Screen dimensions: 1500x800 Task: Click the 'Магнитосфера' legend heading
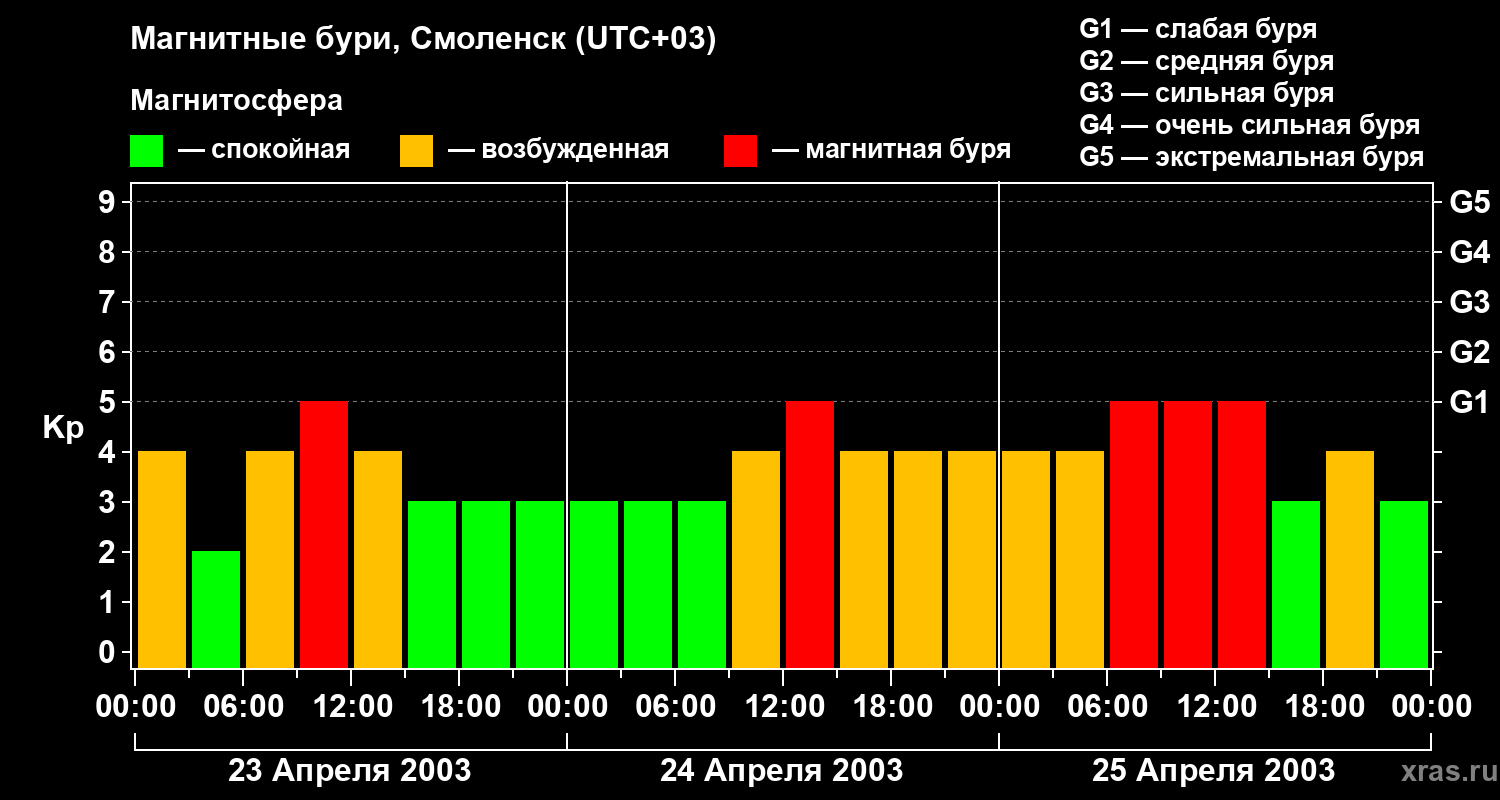click(237, 101)
